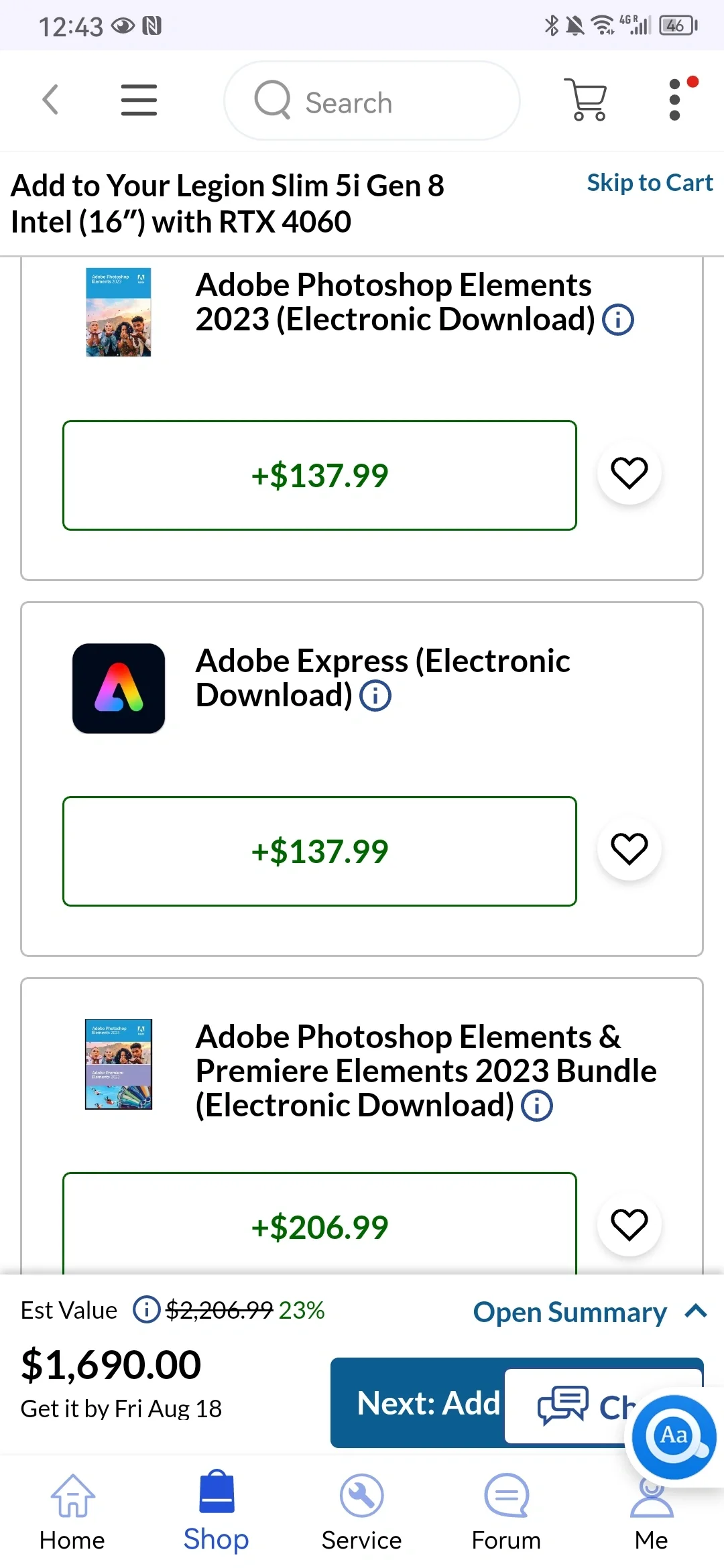Switch to the Service tab
The width and height of the screenshot is (724, 1568).
(x=361, y=1509)
